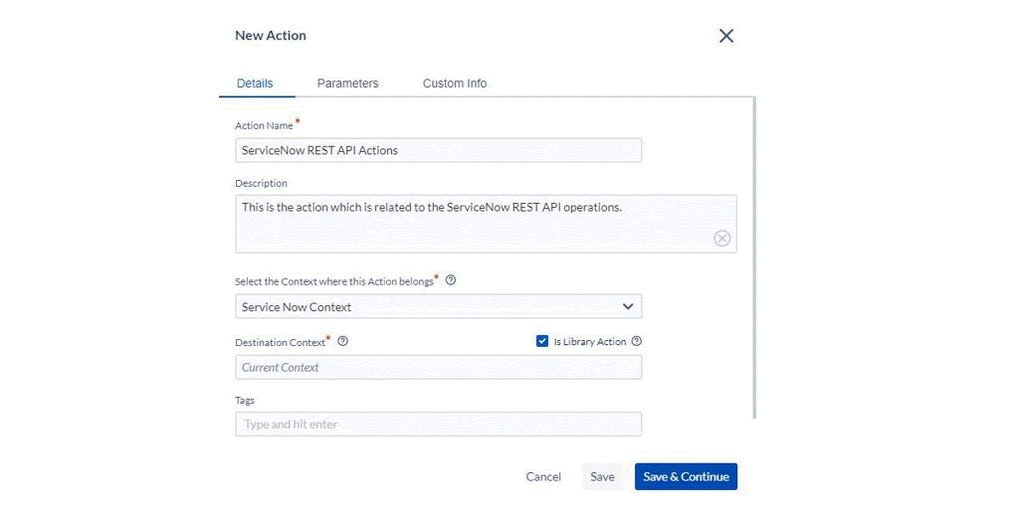Show help for Select the Context field

pos(450,280)
